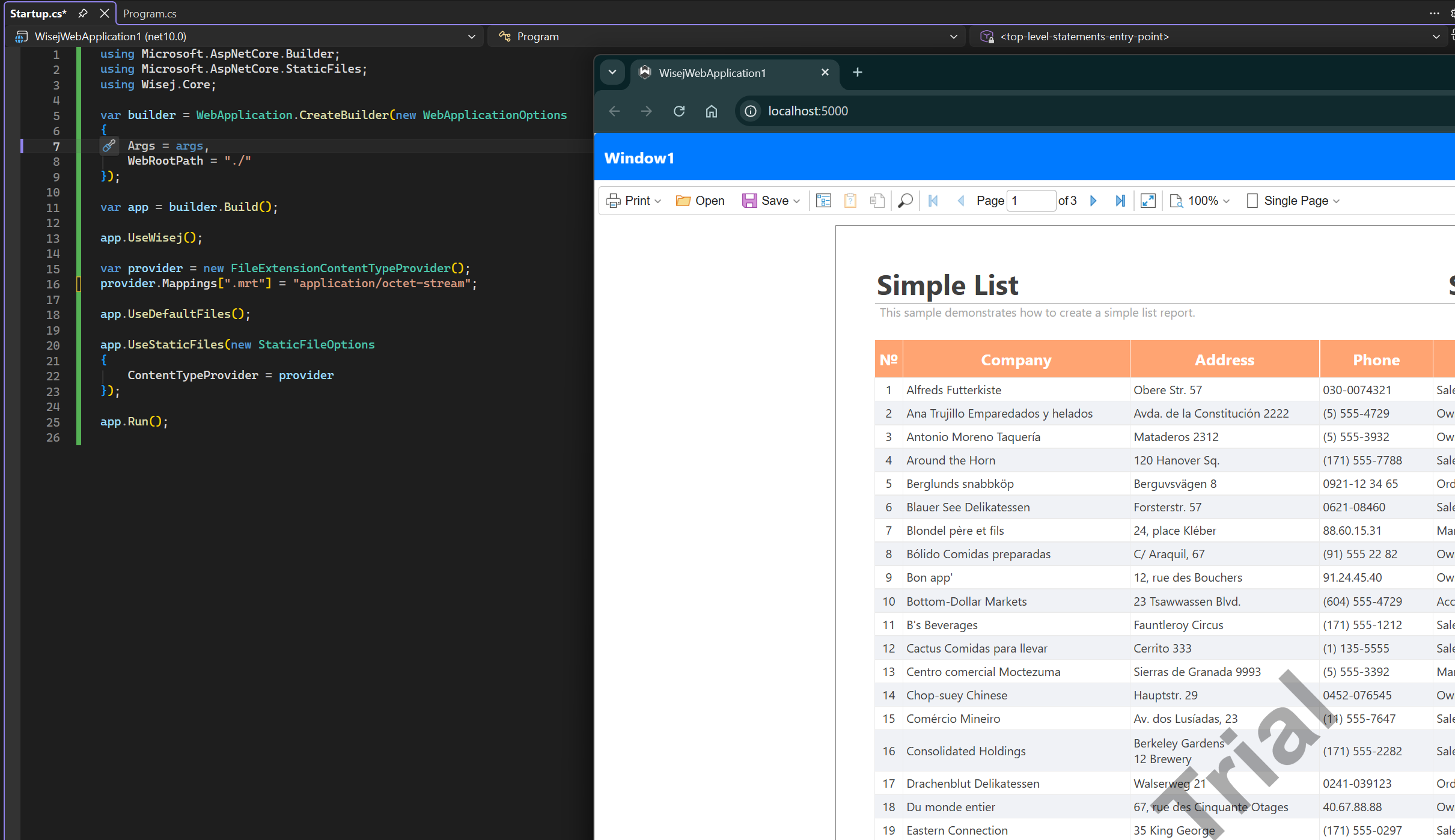This screenshot has height=840, width=1455.
Task: Open the find/search tool in the report viewer
Action: [905, 200]
